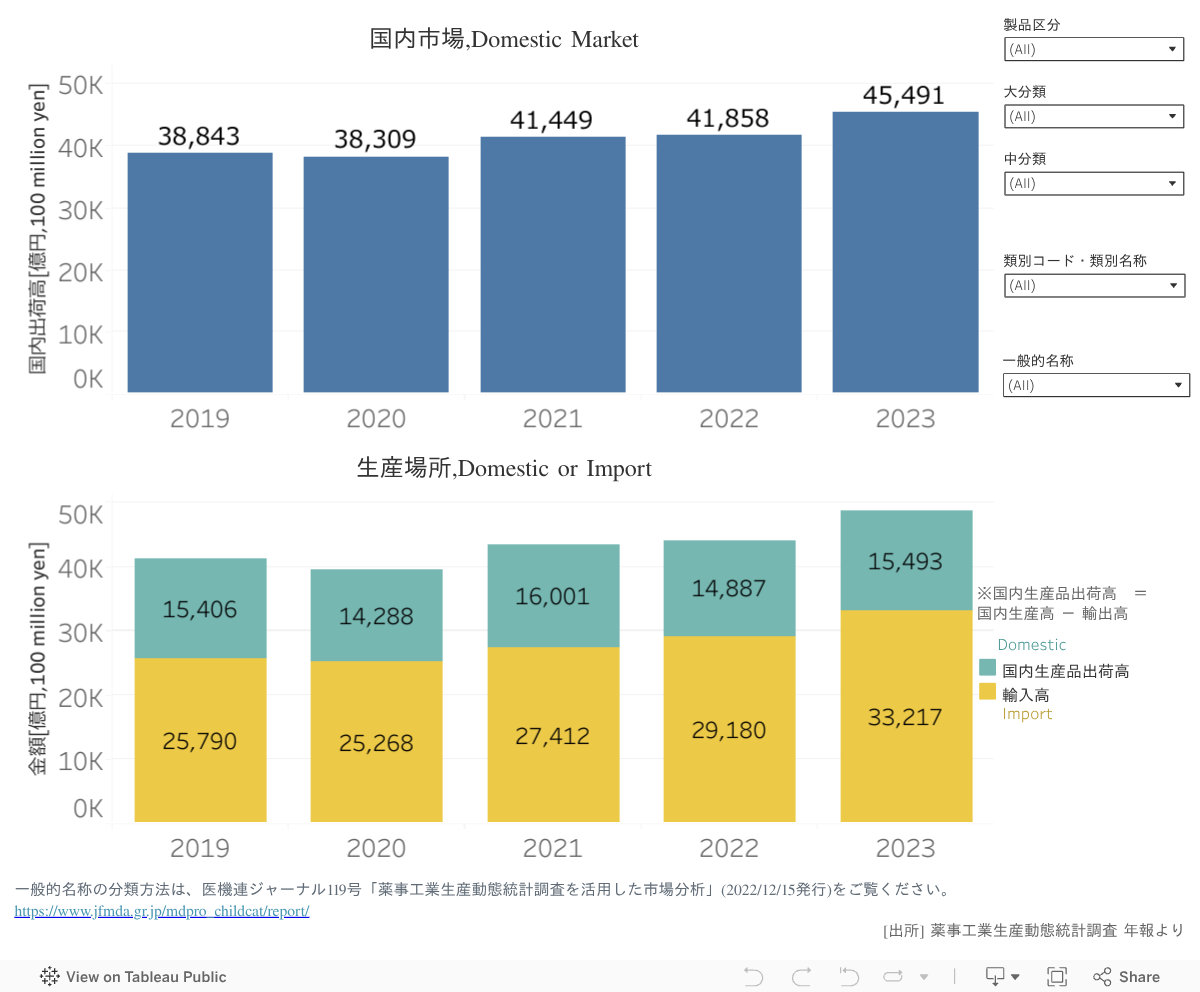
Task: Click the teal 国内生産品出荷高 legend swatch
Action: coord(987,669)
